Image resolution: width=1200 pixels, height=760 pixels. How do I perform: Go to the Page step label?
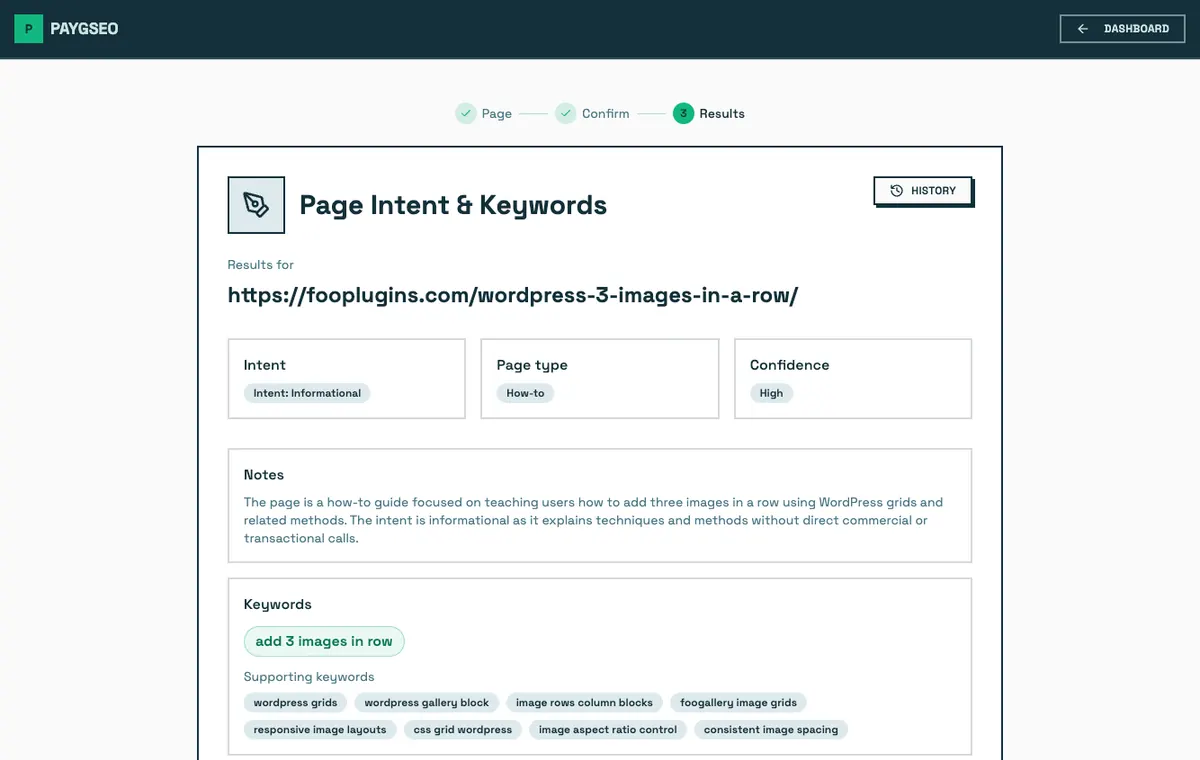[x=497, y=114]
